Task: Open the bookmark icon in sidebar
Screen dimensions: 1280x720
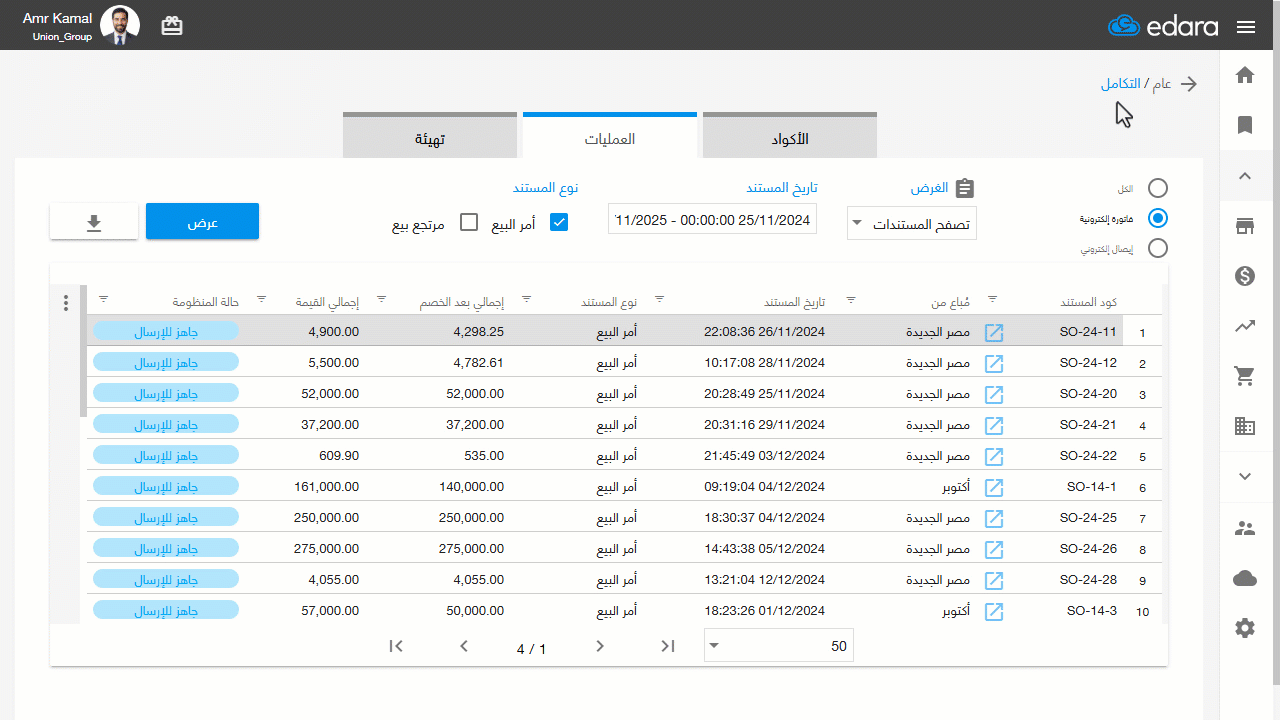Action: (x=1245, y=125)
